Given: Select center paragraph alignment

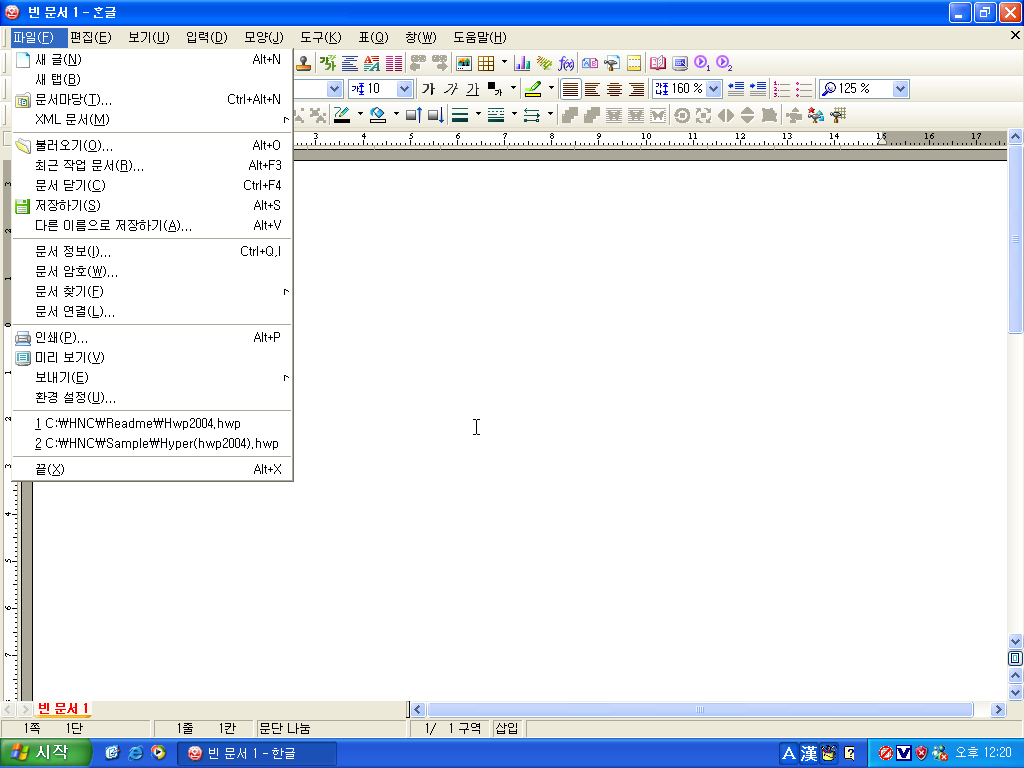Looking at the screenshot, I should [614, 88].
